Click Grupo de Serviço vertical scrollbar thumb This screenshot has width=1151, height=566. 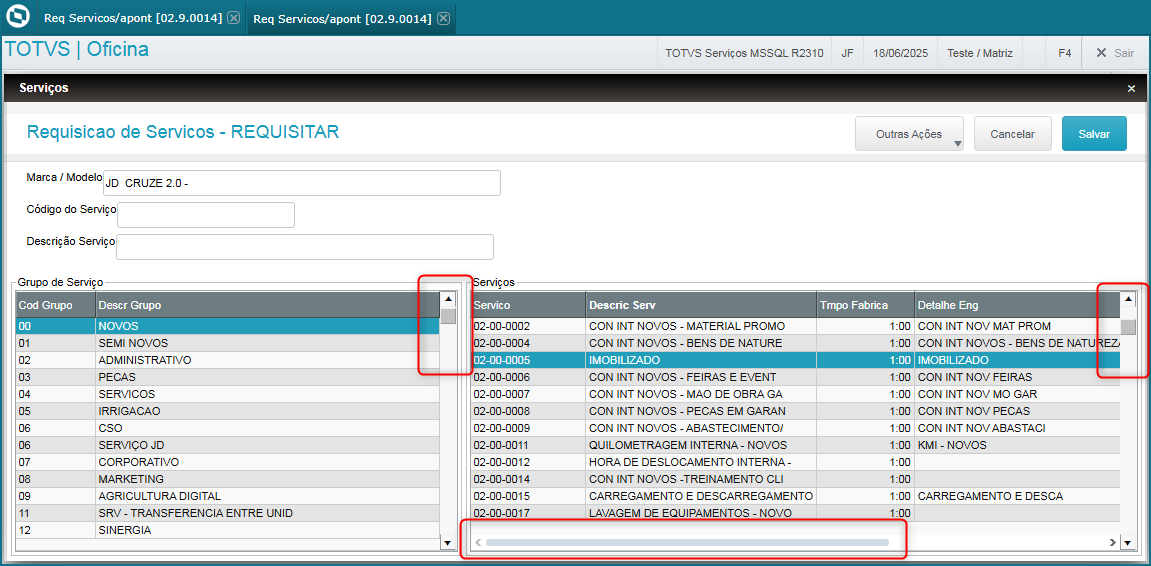tap(448, 316)
